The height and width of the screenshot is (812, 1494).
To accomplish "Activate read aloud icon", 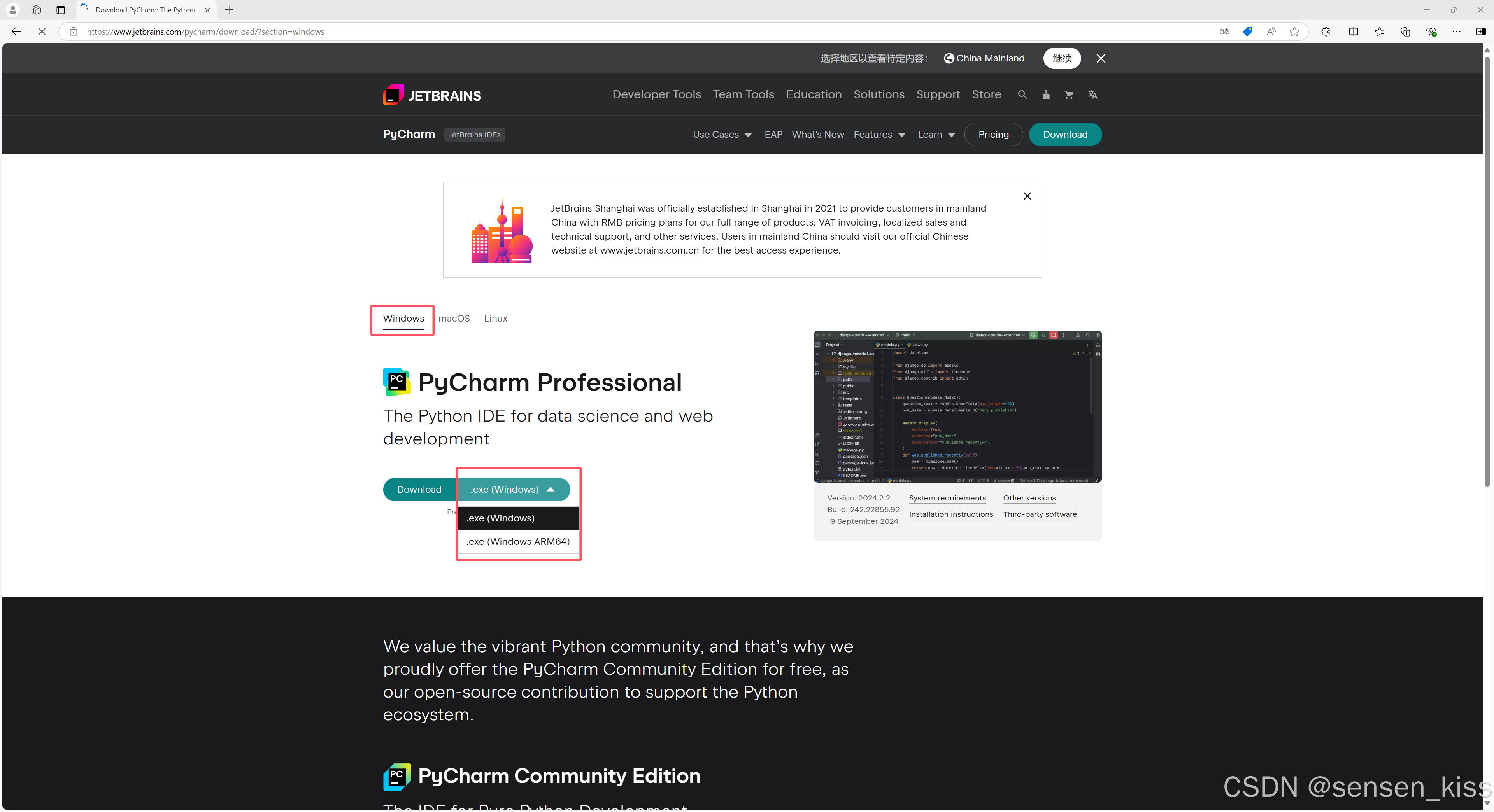I will click(1271, 31).
